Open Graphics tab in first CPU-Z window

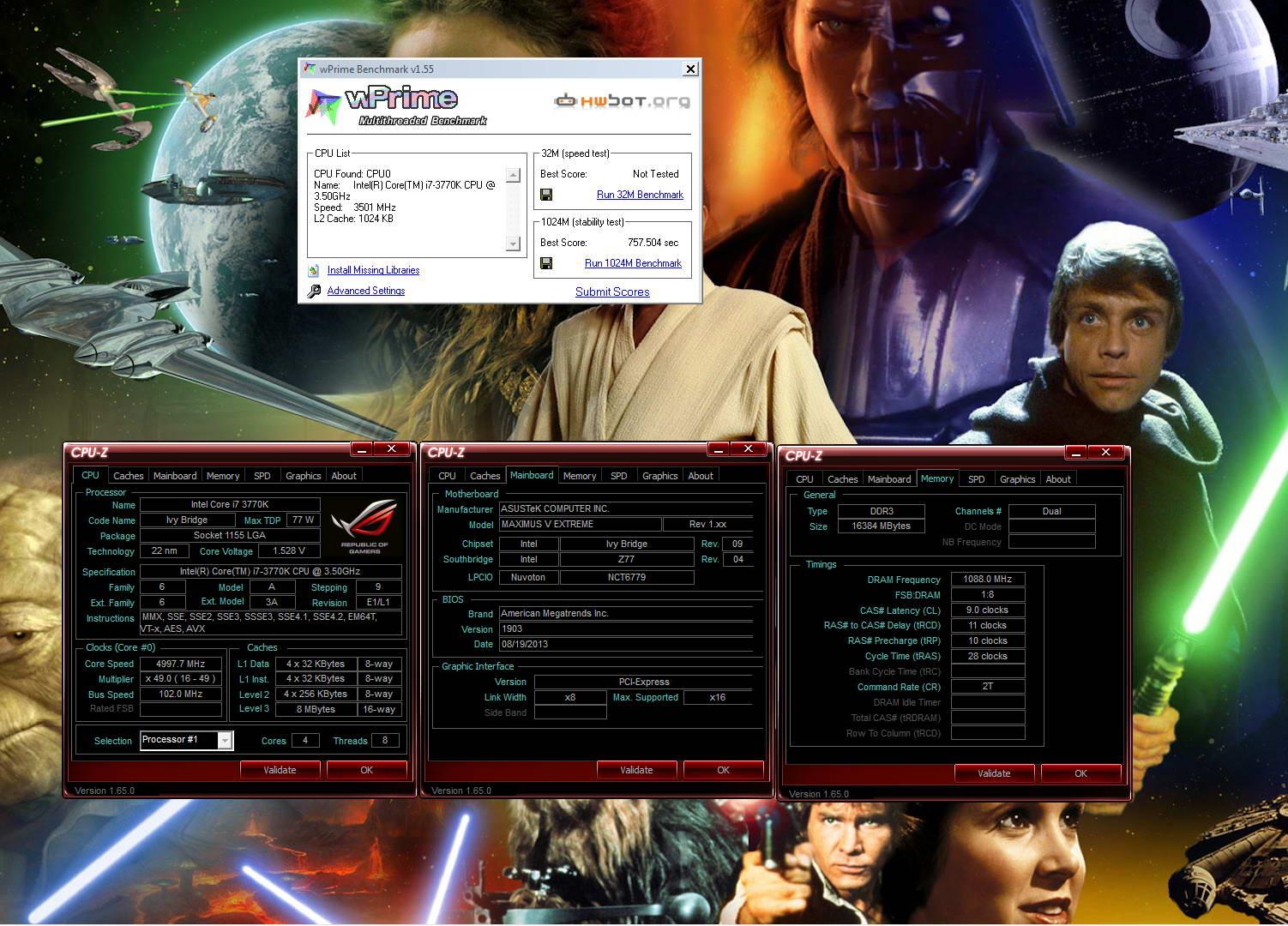coord(304,476)
